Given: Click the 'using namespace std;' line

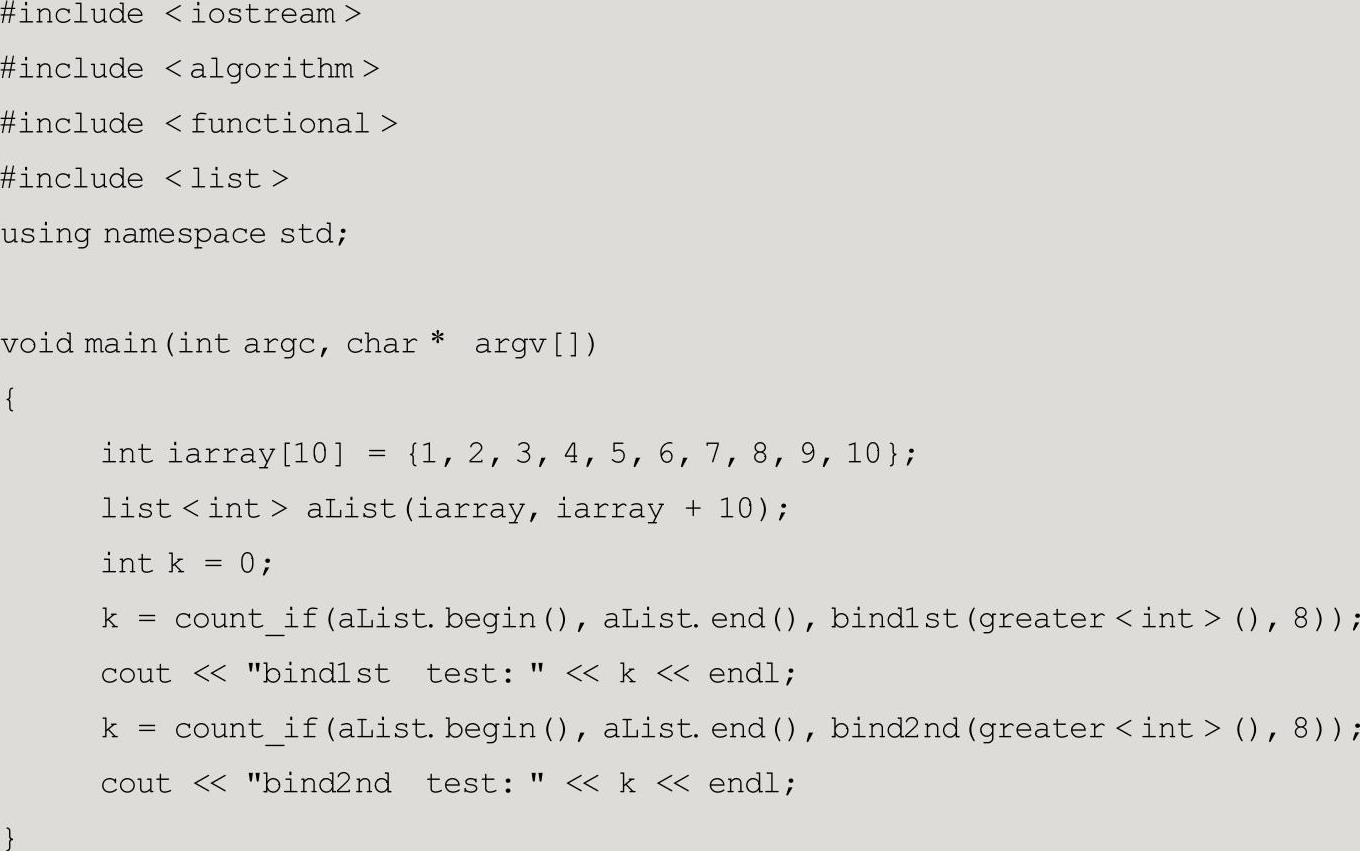Looking at the screenshot, I should (174, 234).
